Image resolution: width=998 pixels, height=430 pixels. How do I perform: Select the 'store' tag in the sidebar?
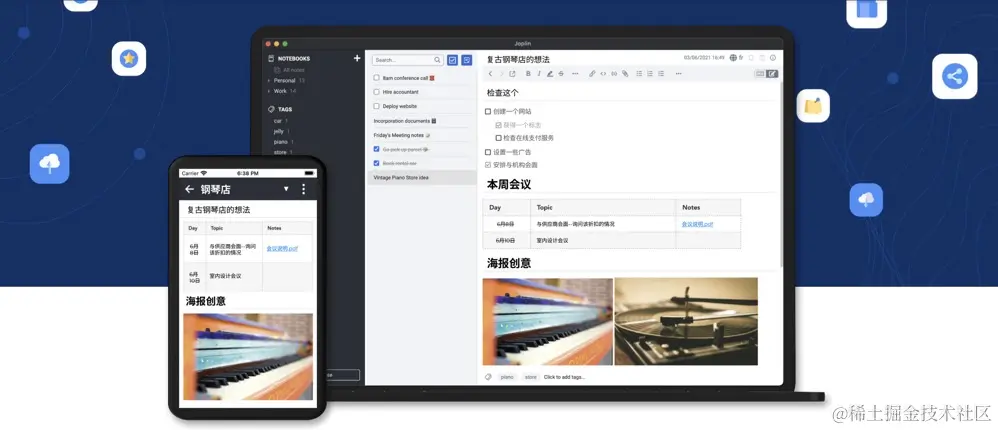pos(280,152)
